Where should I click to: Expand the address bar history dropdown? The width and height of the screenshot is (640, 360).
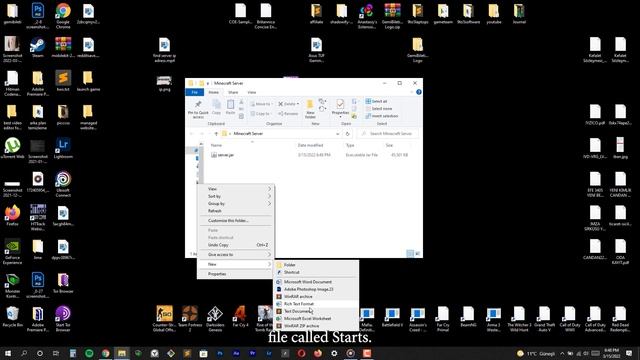tap(338, 133)
